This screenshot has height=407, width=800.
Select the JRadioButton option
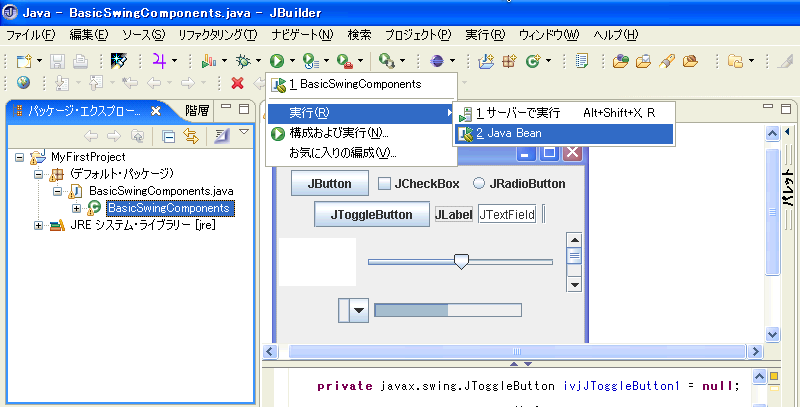pos(479,184)
